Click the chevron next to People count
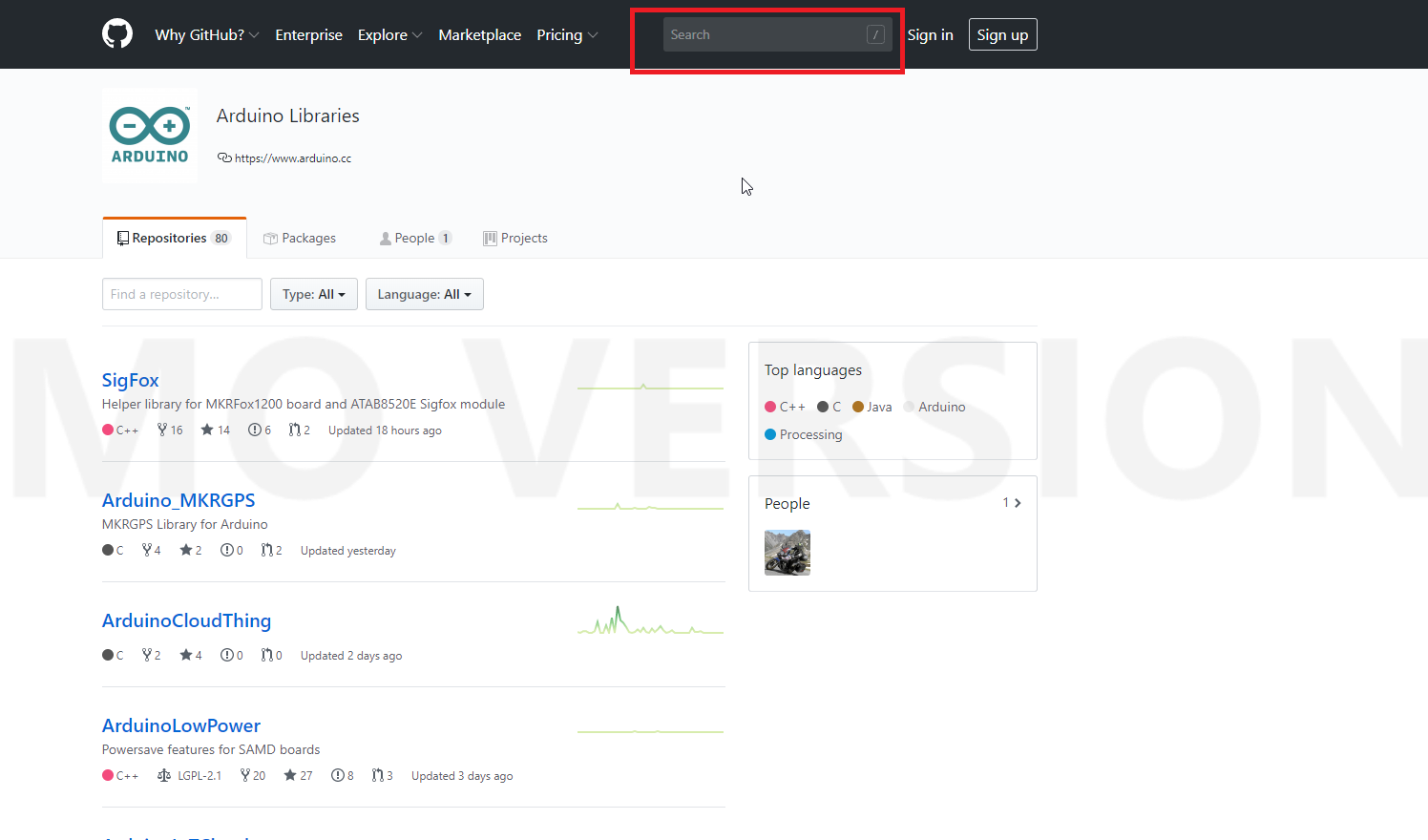 point(1018,503)
